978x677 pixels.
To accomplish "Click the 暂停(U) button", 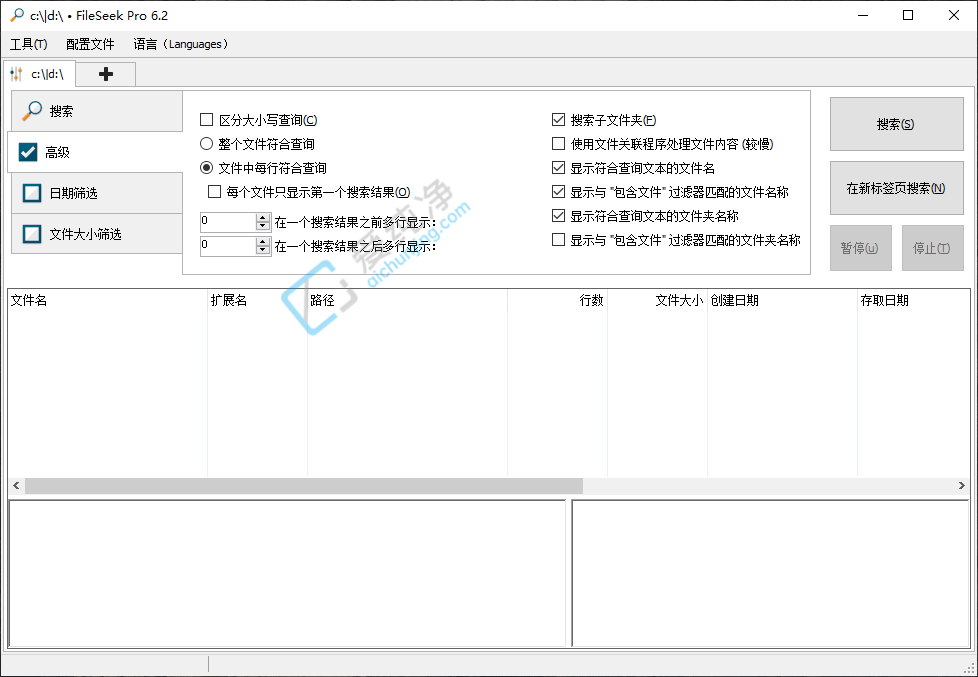I will (860, 248).
